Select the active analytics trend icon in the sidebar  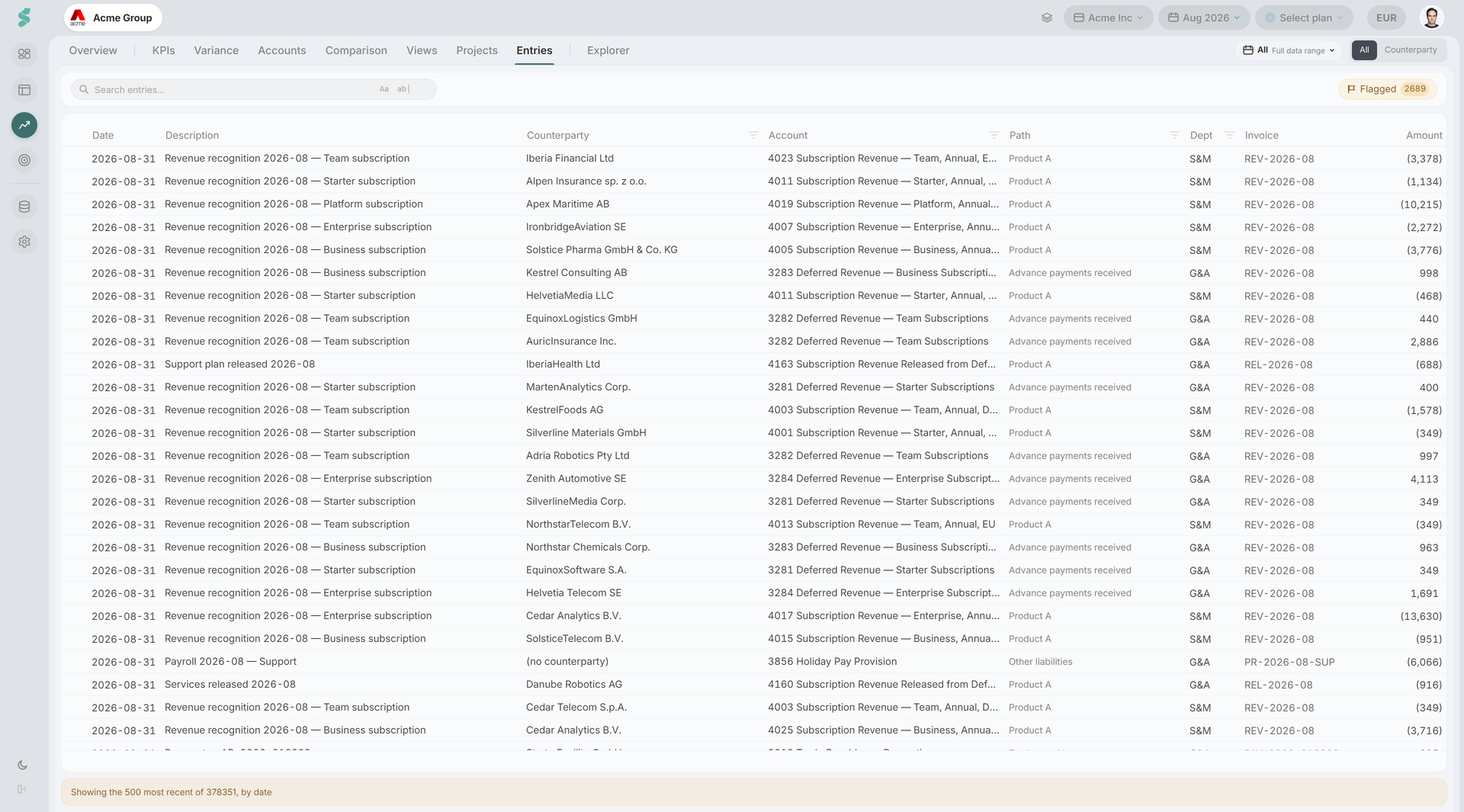click(x=24, y=125)
